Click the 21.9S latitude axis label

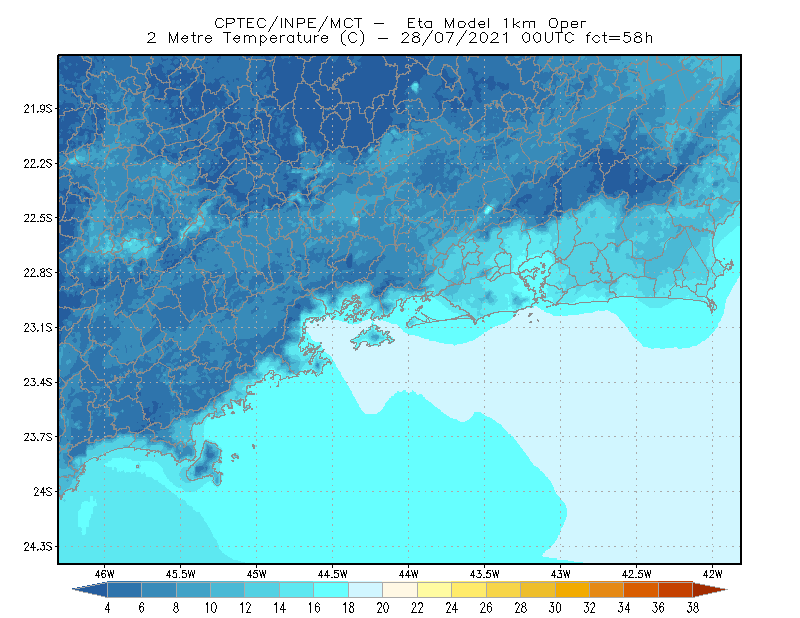coord(38,109)
